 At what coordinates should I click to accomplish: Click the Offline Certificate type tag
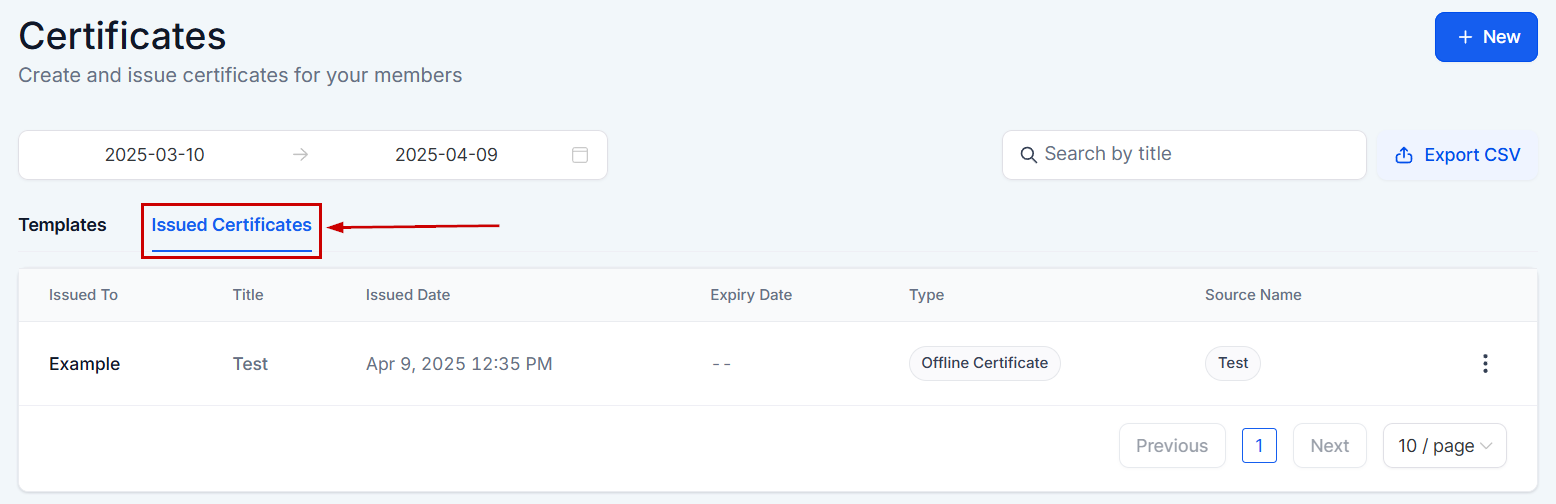pos(984,363)
